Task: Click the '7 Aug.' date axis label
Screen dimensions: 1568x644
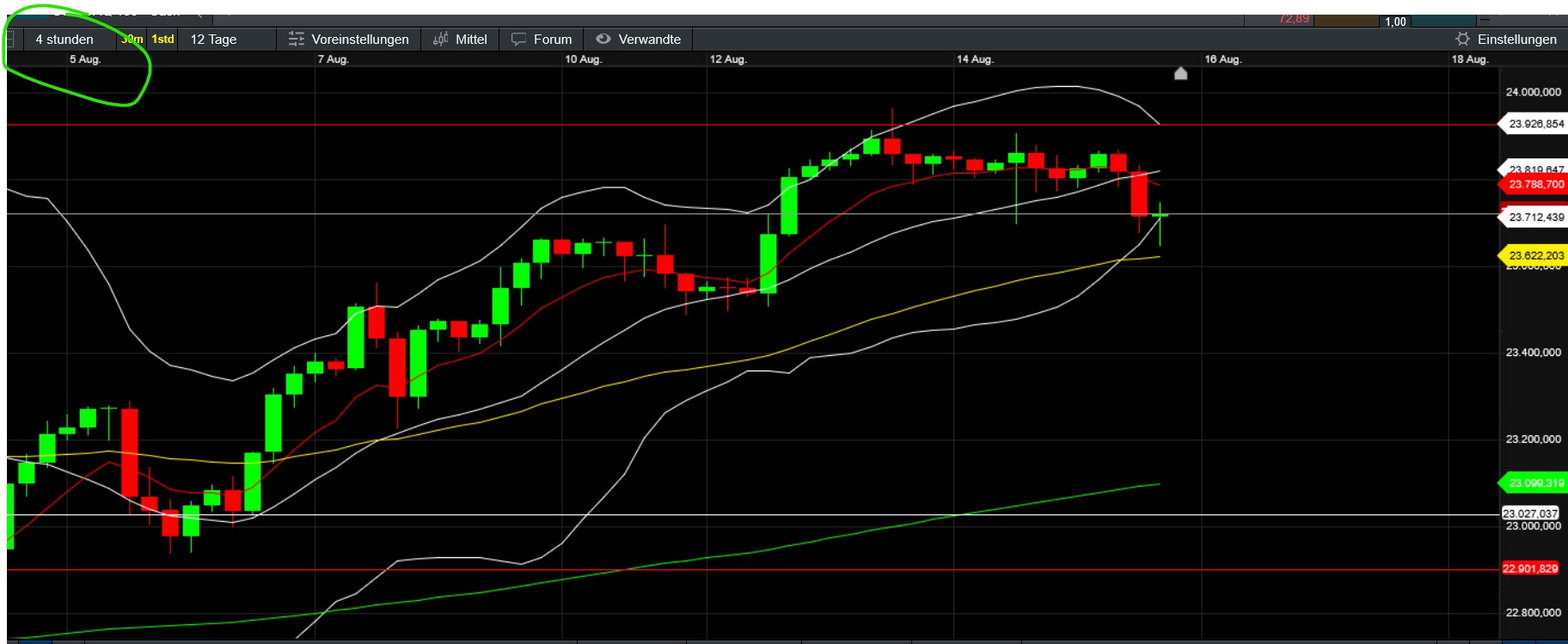Action: pos(333,59)
